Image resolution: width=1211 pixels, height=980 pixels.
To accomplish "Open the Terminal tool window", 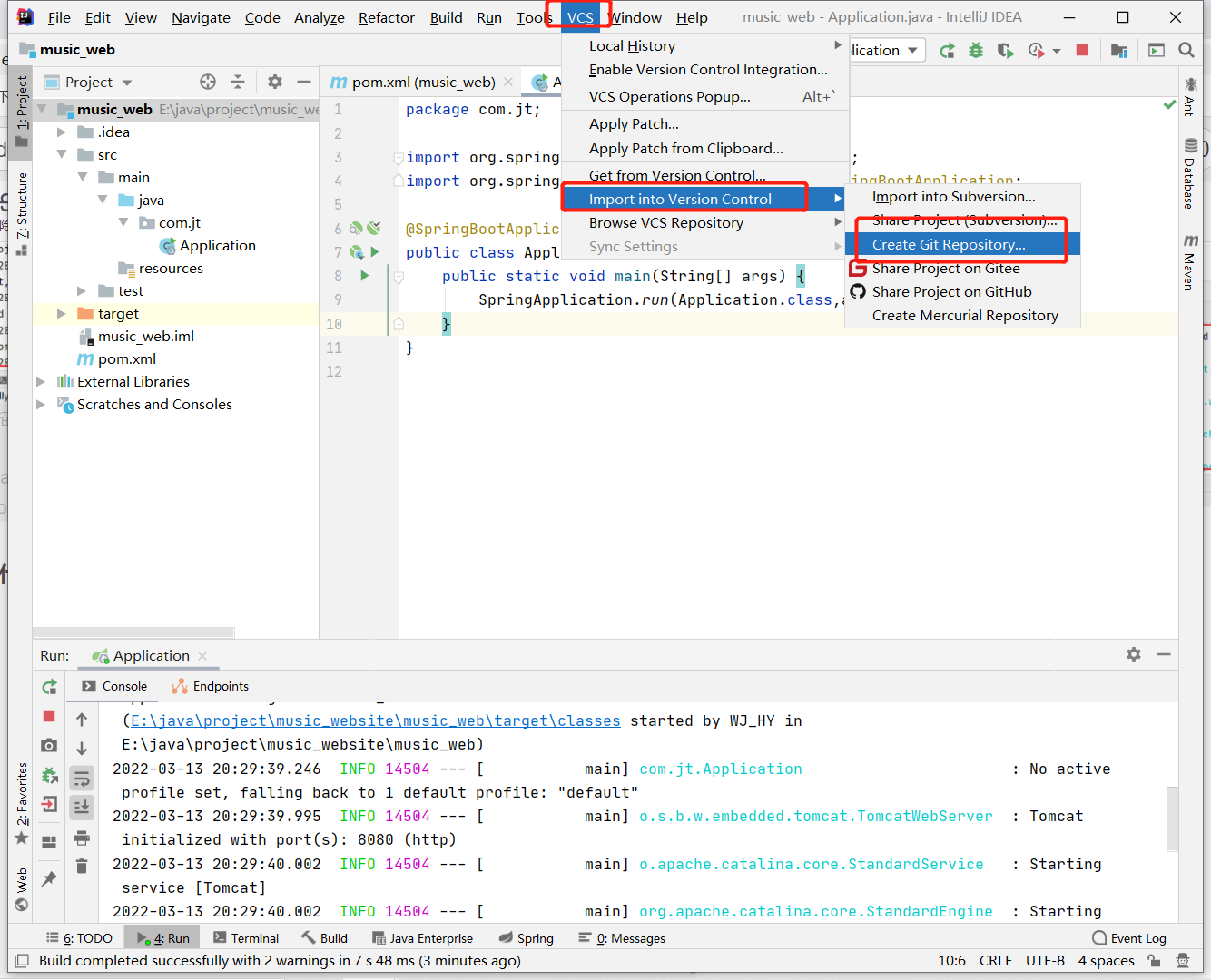I will pos(246,938).
